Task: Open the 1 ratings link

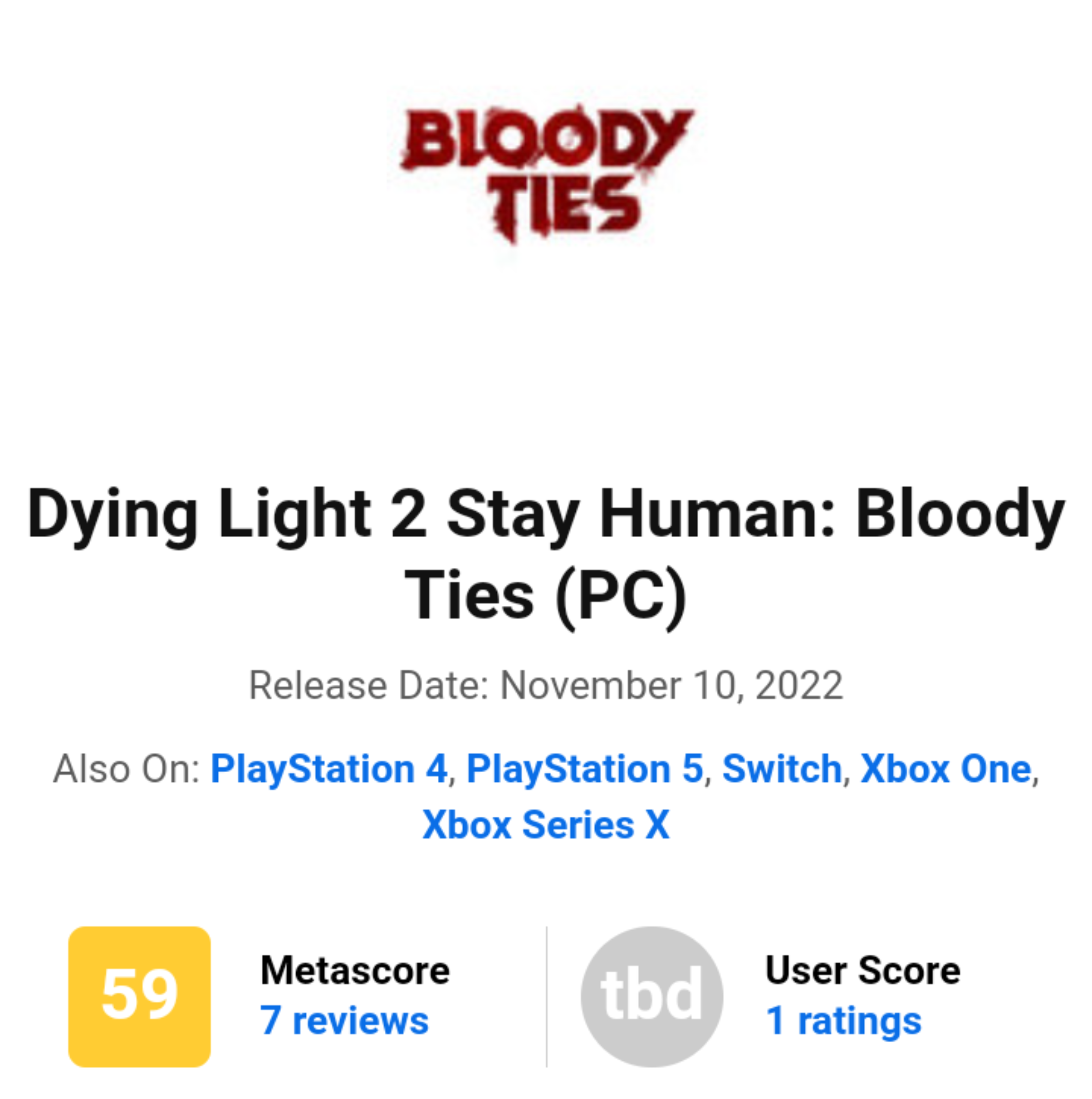Action: (x=844, y=1021)
